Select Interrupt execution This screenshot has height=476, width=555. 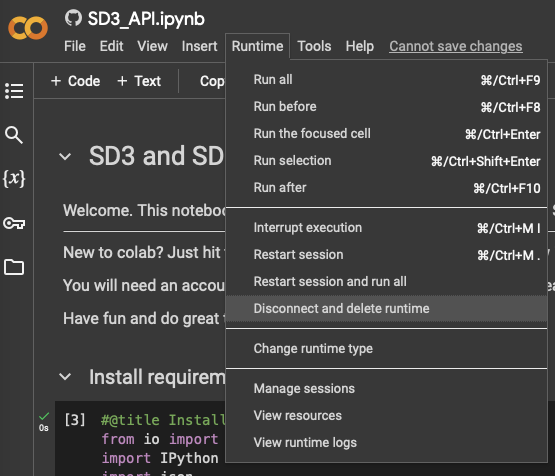point(387,228)
